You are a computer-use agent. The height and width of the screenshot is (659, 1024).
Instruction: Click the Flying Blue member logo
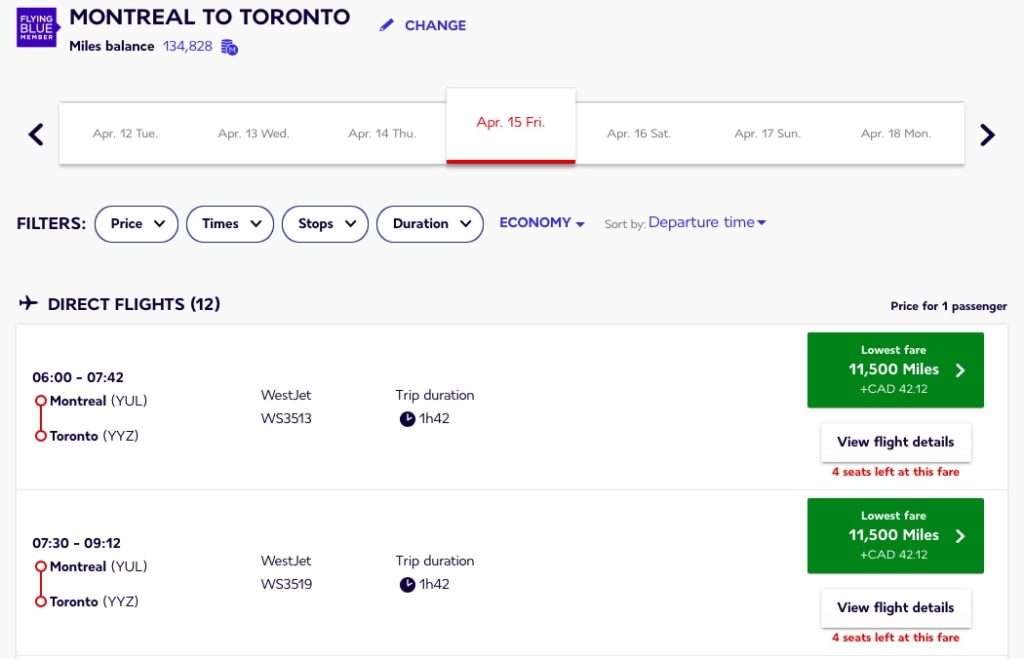pyautogui.click(x=36, y=29)
